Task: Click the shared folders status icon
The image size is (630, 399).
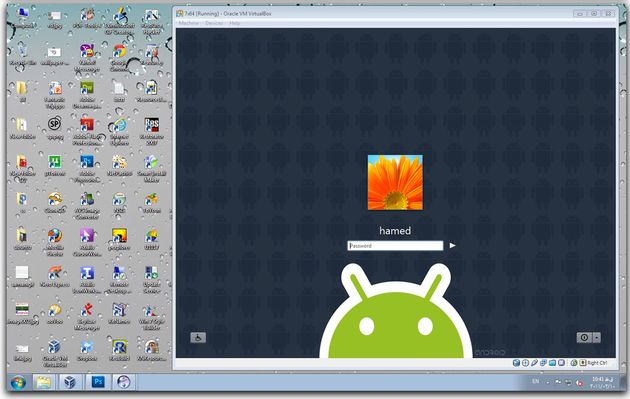Action: click(552, 363)
